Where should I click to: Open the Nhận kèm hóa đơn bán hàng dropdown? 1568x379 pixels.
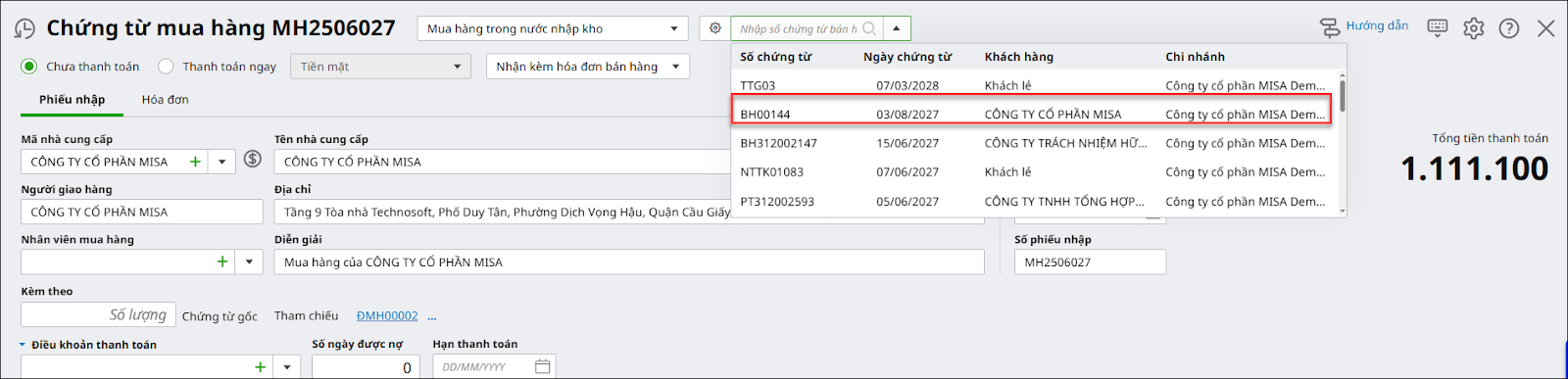click(x=588, y=67)
